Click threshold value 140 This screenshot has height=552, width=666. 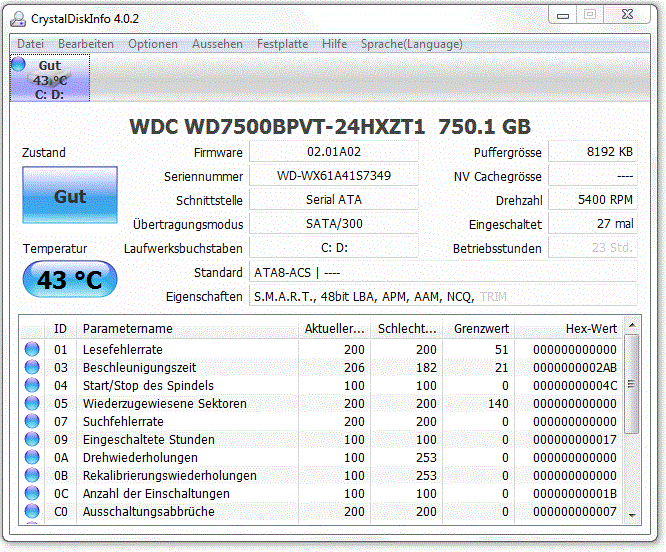498,403
